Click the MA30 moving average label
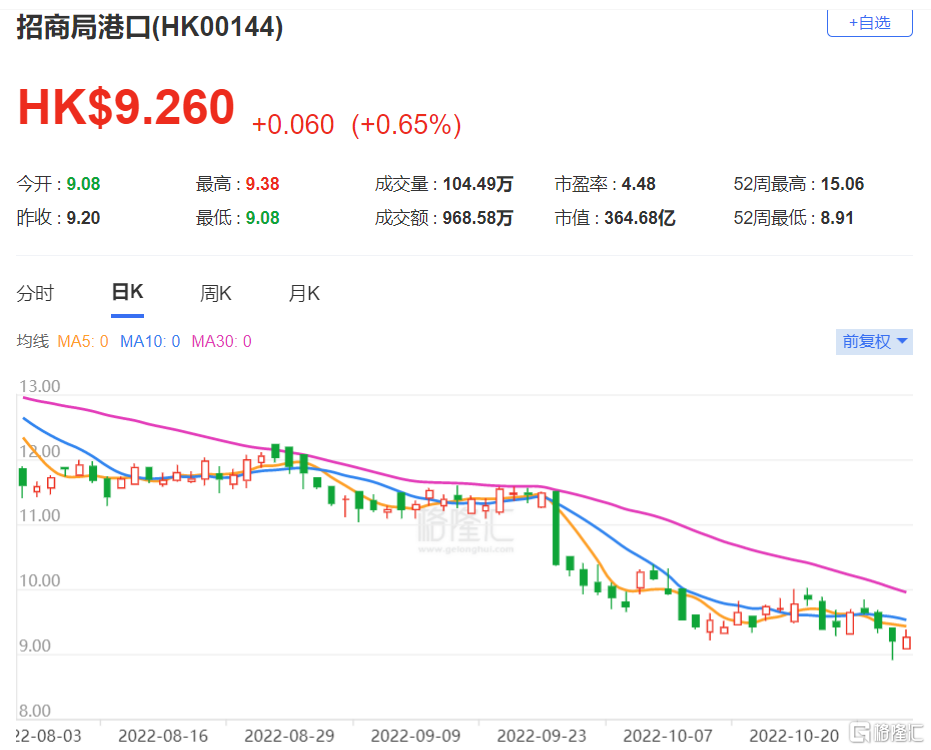 pyautogui.click(x=221, y=341)
